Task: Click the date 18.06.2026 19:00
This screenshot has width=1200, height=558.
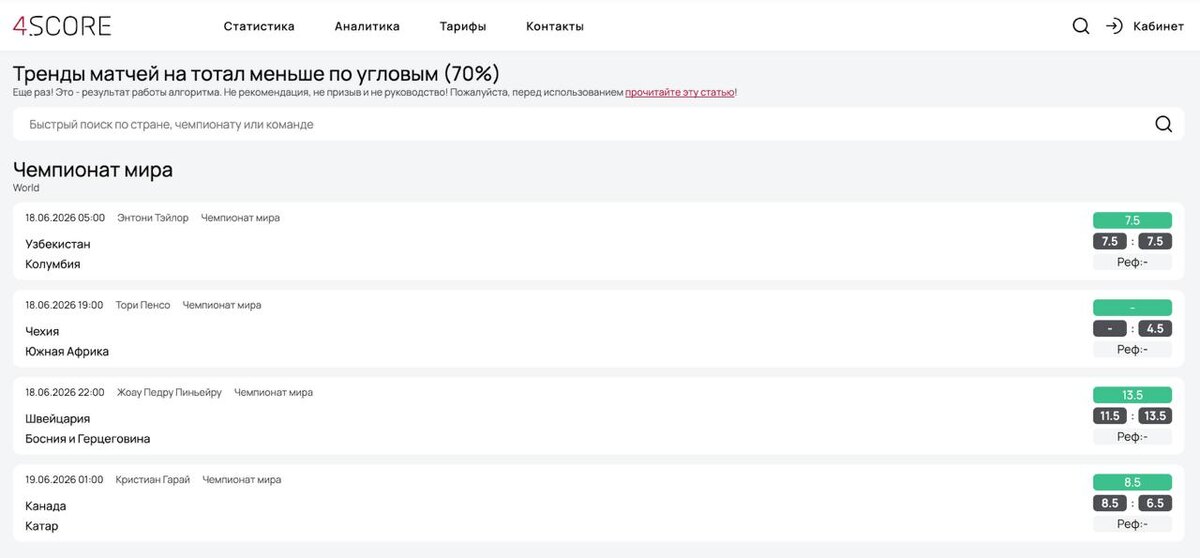Action: [x=64, y=305]
